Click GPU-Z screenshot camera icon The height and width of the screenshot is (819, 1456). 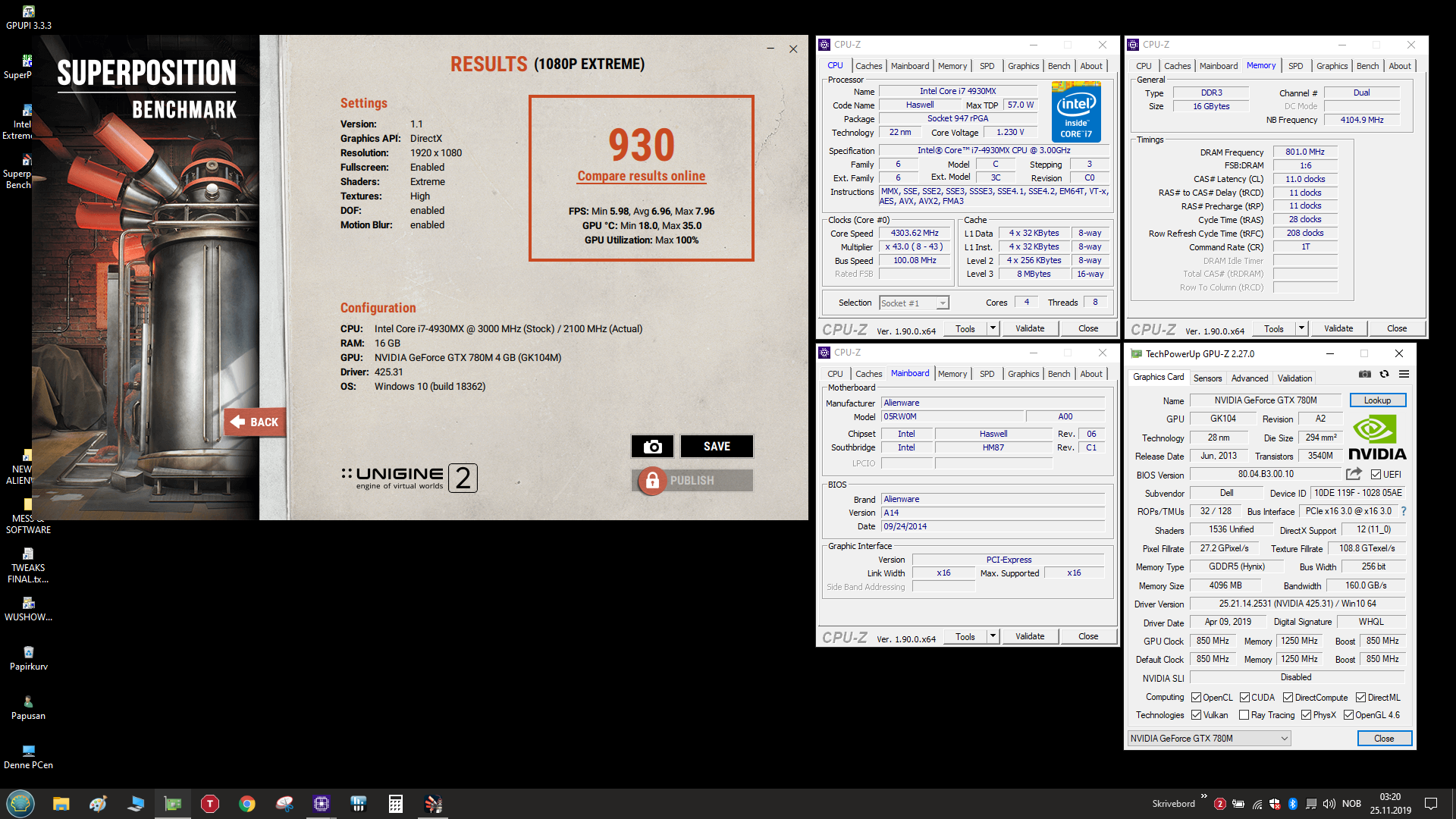click(1364, 375)
